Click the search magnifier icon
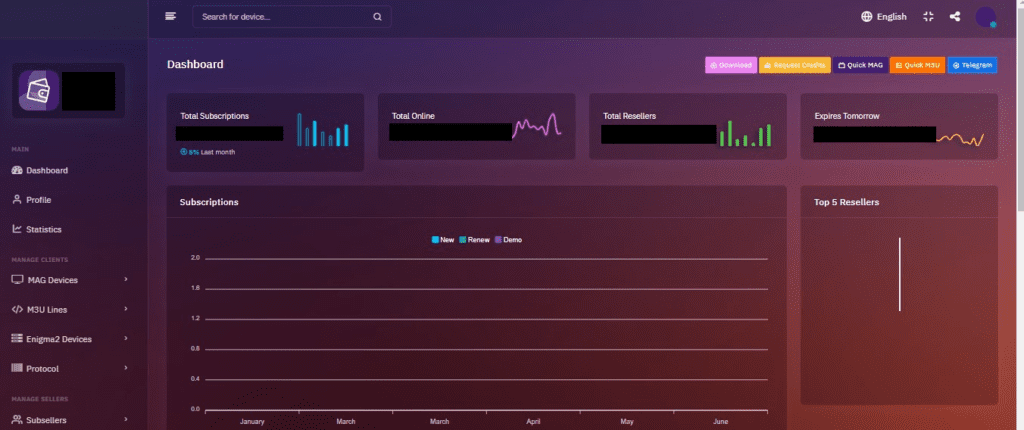Viewport: 1024px width, 430px height. click(x=377, y=17)
